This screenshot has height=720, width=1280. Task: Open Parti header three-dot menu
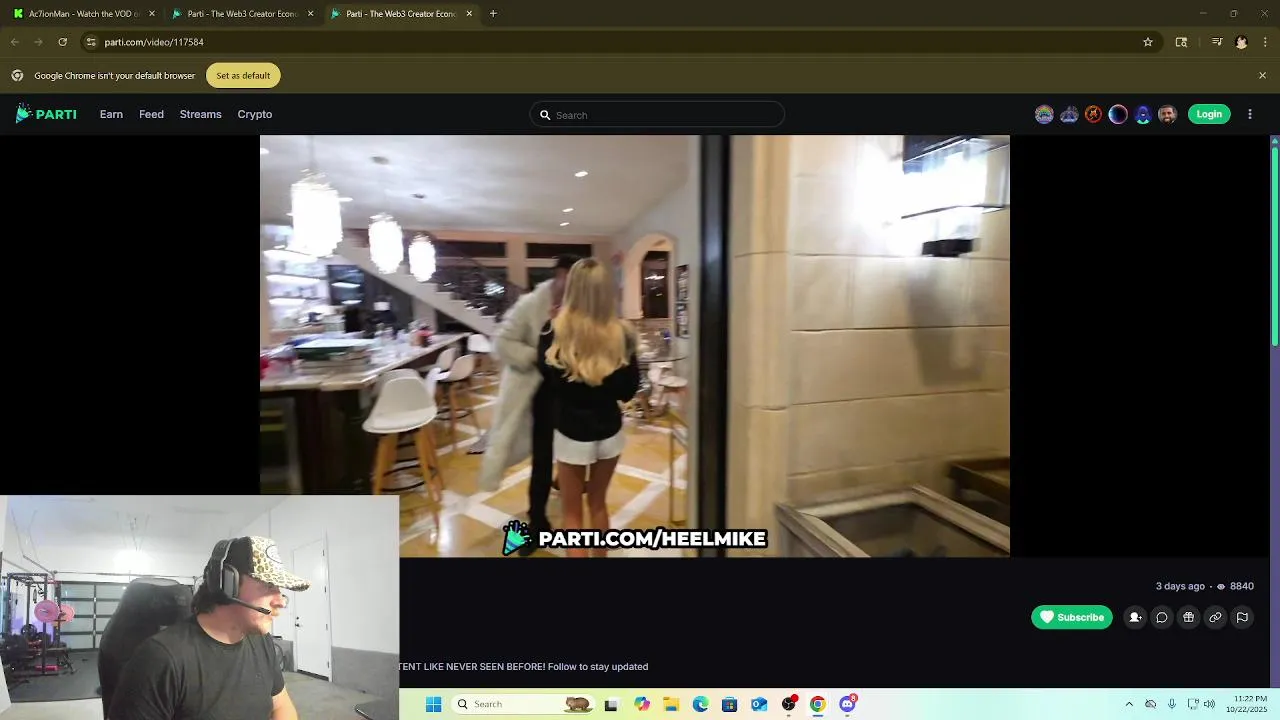click(x=1250, y=114)
